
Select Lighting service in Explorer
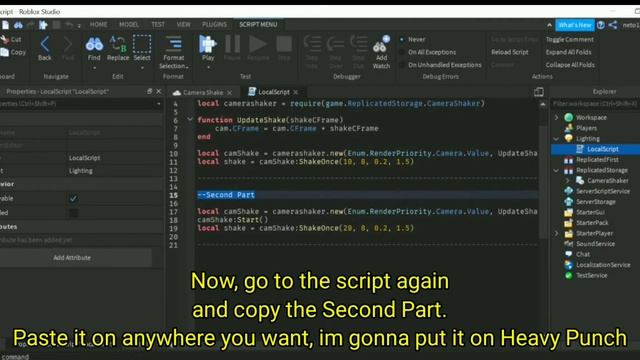click(588, 139)
